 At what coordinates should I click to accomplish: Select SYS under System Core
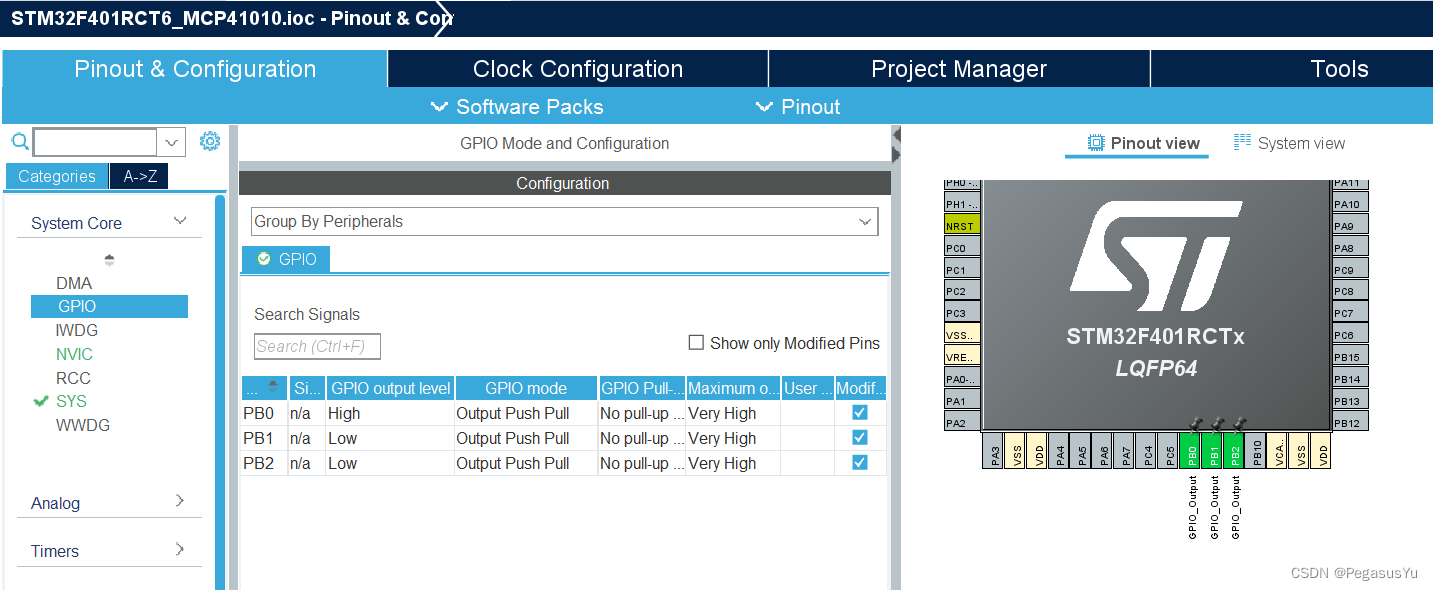point(71,401)
